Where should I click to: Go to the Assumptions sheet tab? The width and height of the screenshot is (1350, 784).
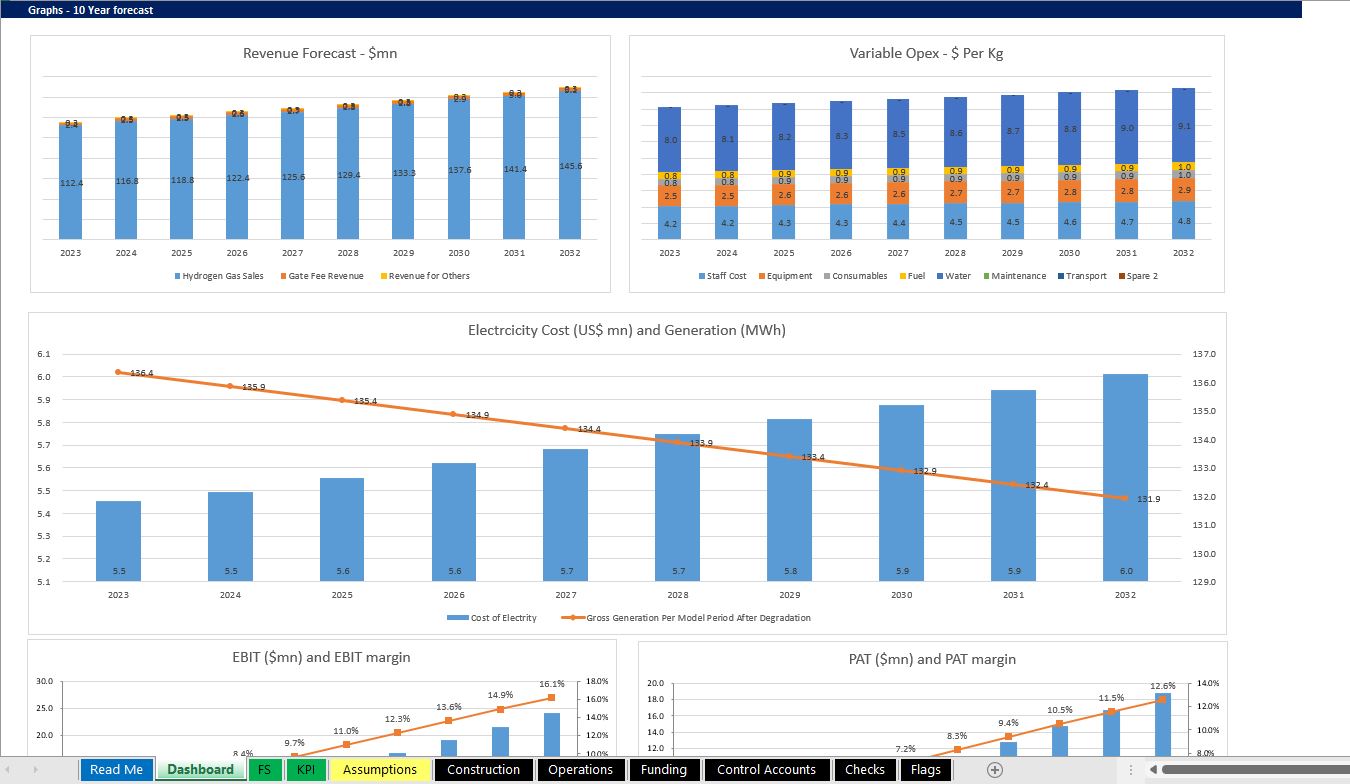(380, 769)
